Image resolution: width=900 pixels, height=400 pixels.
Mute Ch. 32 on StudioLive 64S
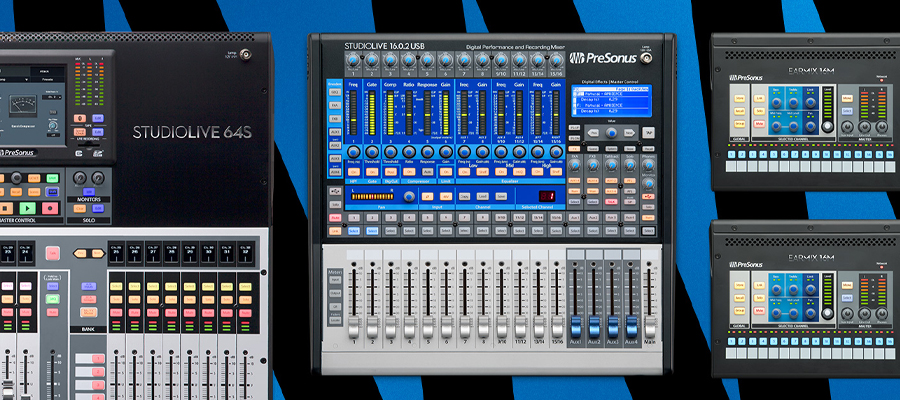point(245,313)
